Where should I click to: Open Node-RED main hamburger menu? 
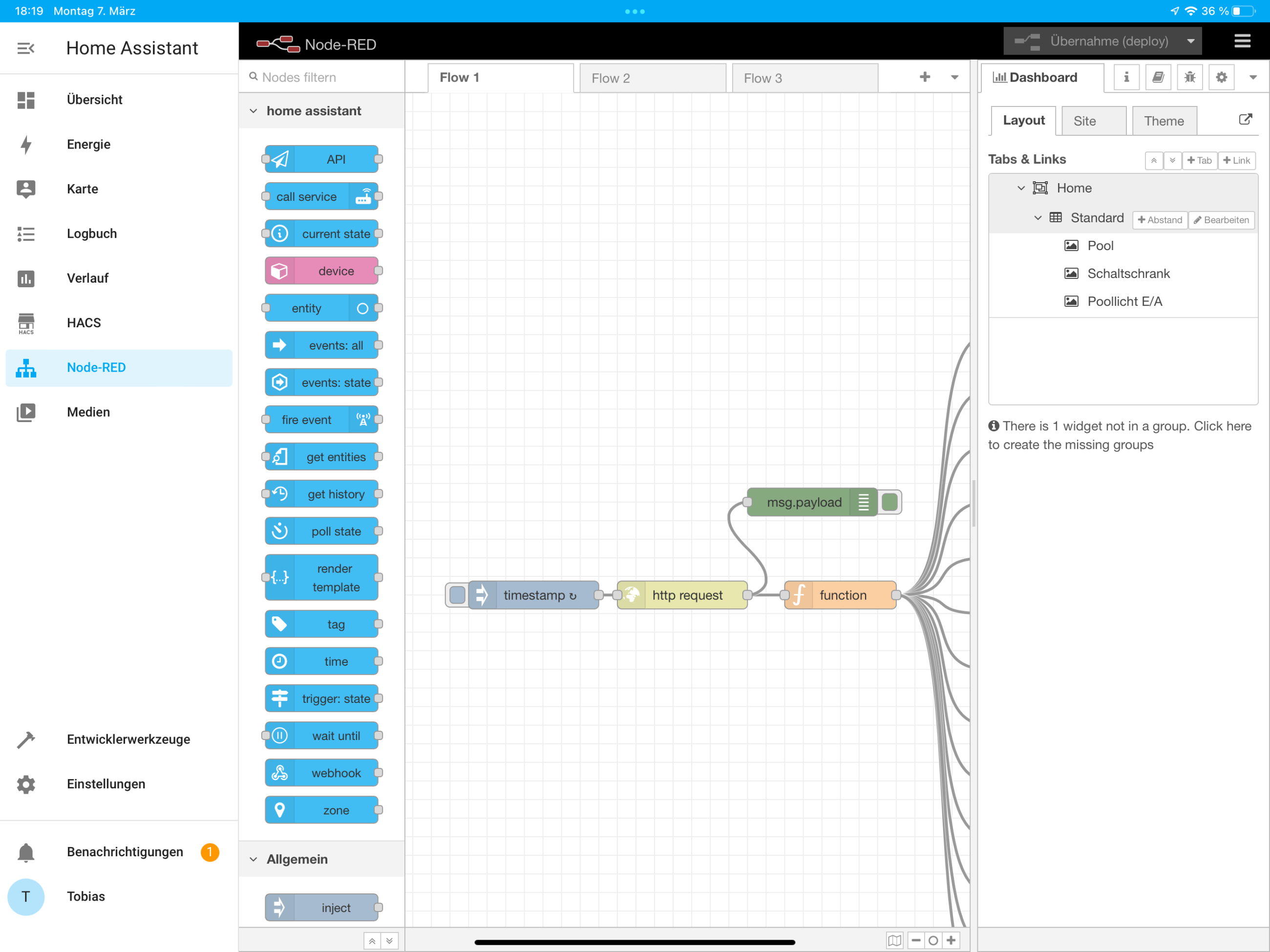(x=1243, y=42)
